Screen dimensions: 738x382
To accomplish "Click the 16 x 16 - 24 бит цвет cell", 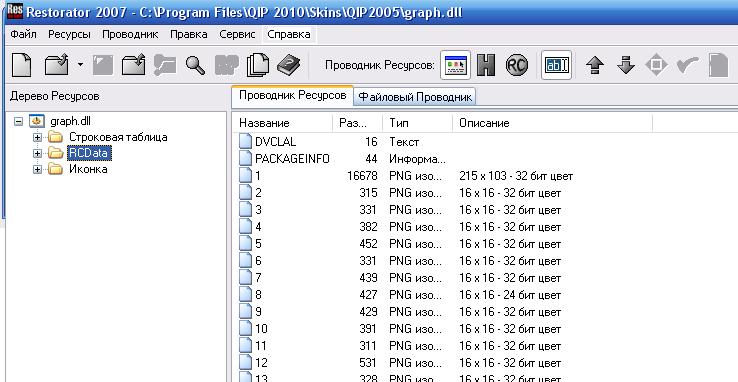I will click(x=510, y=295).
